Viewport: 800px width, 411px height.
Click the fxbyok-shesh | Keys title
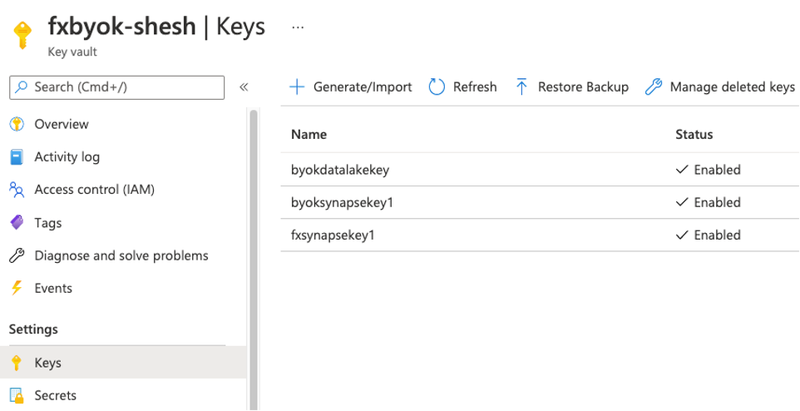(157, 27)
